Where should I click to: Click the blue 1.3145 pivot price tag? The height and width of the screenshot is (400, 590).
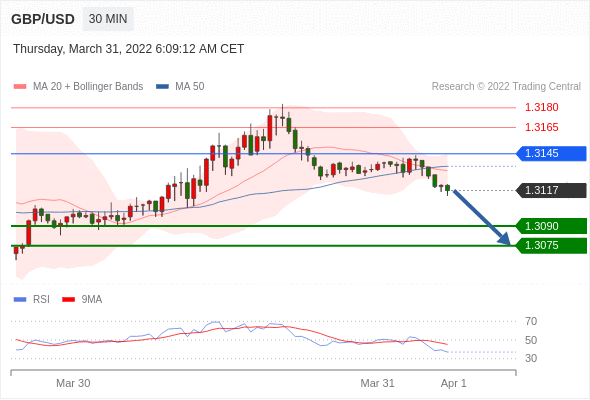(551, 154)
